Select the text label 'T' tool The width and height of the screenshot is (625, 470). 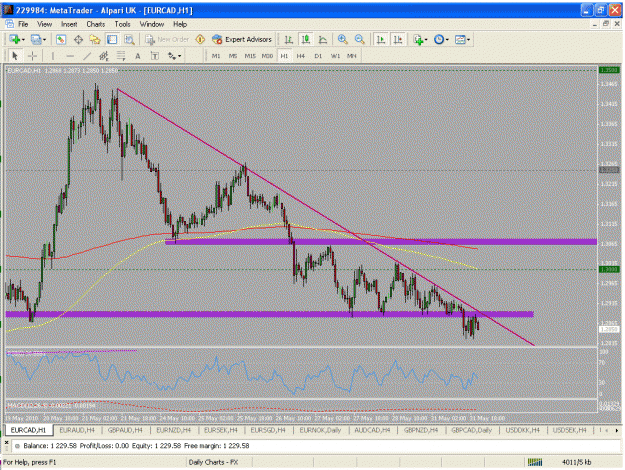pos(155,56)
